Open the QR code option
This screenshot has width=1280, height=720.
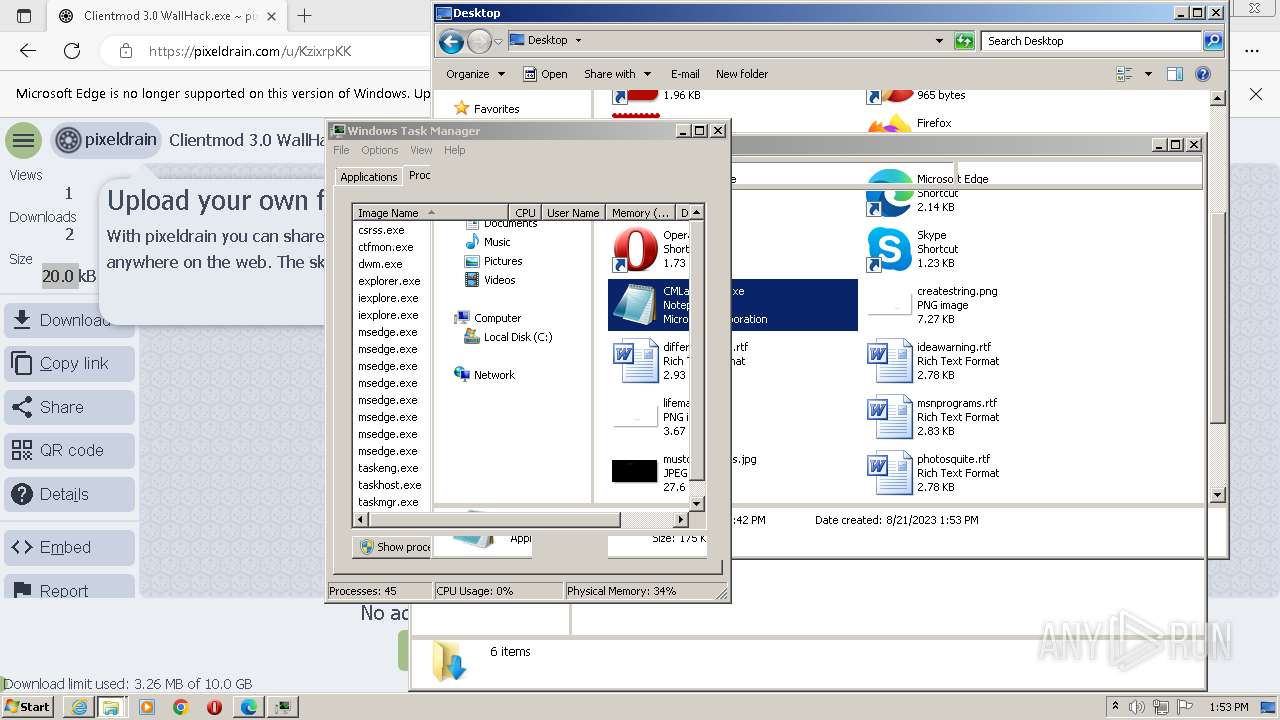69,451
